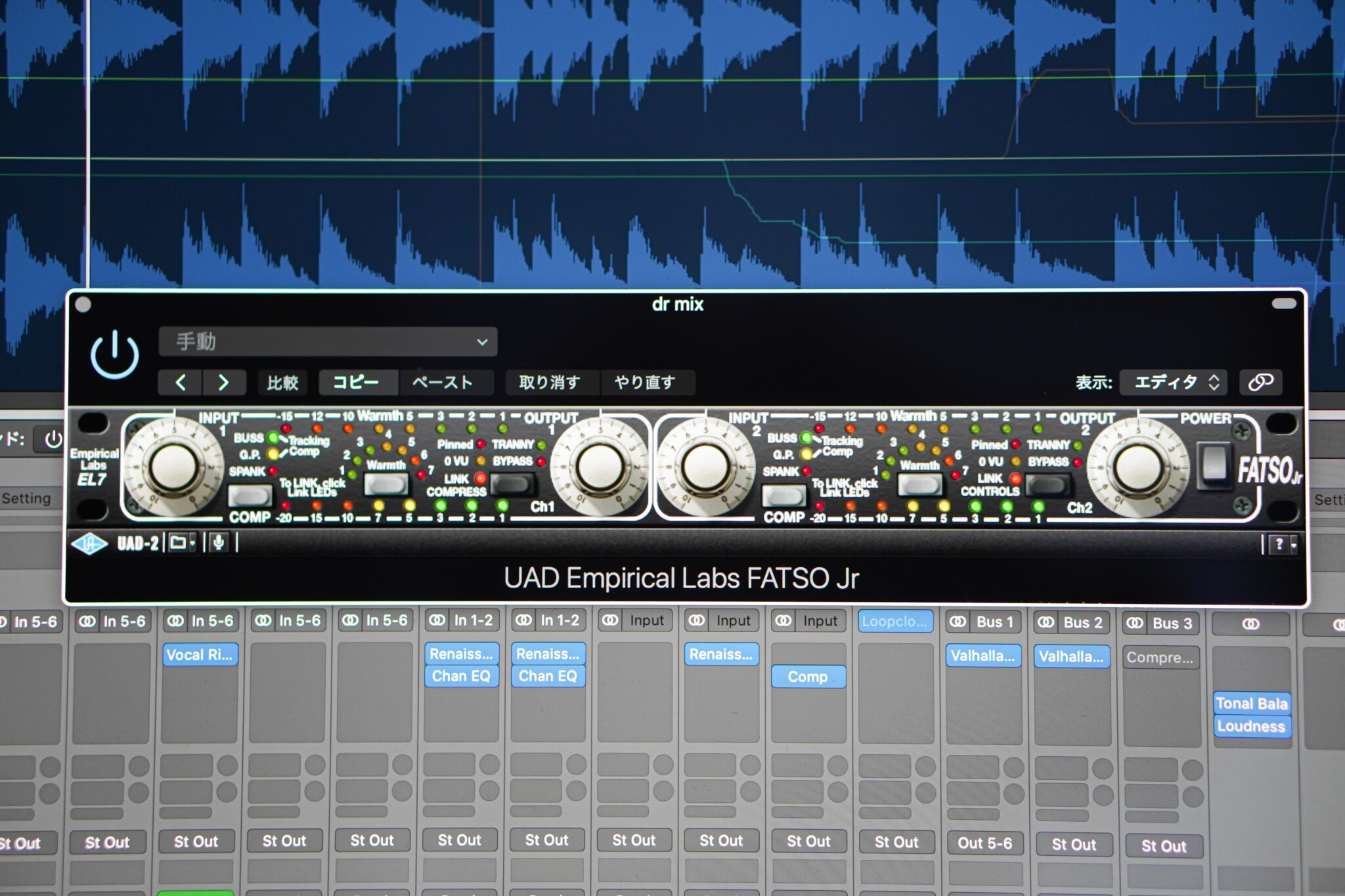This screenshot has height=896, width=1345.
Task: Click the 比較 compare button
Action: (x=282, y=382)
